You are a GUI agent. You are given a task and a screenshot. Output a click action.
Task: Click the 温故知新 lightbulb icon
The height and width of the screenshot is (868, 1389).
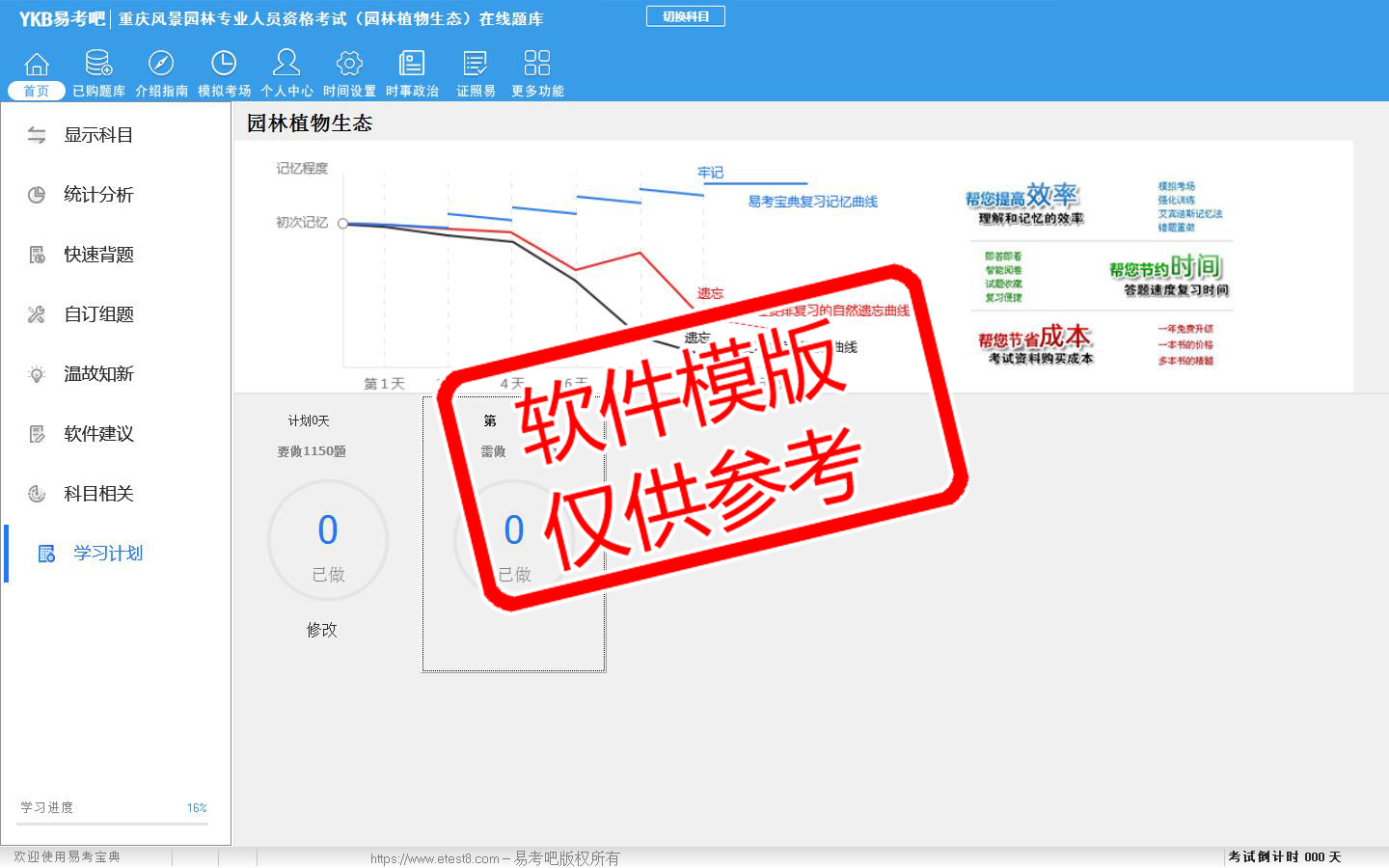tap(37, 374)
